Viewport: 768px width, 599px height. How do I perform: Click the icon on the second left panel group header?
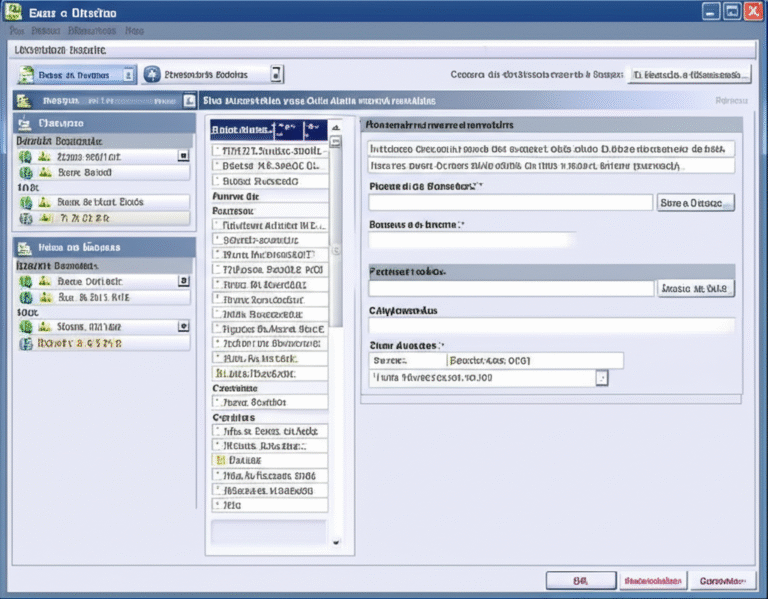(25, 246)
